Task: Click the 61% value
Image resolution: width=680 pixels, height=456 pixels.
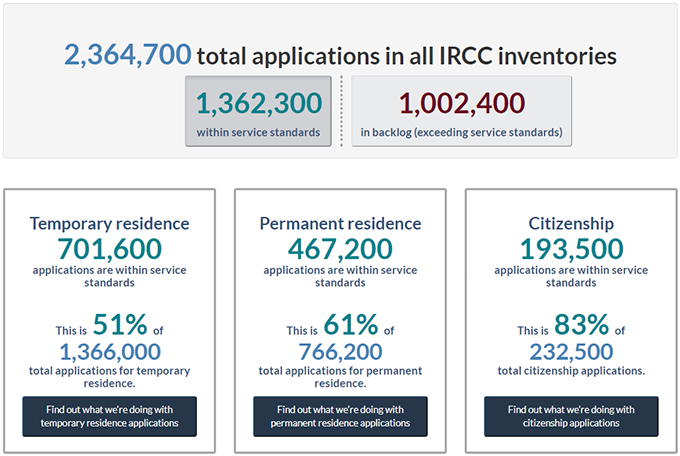Action: [x=351, y=325]
